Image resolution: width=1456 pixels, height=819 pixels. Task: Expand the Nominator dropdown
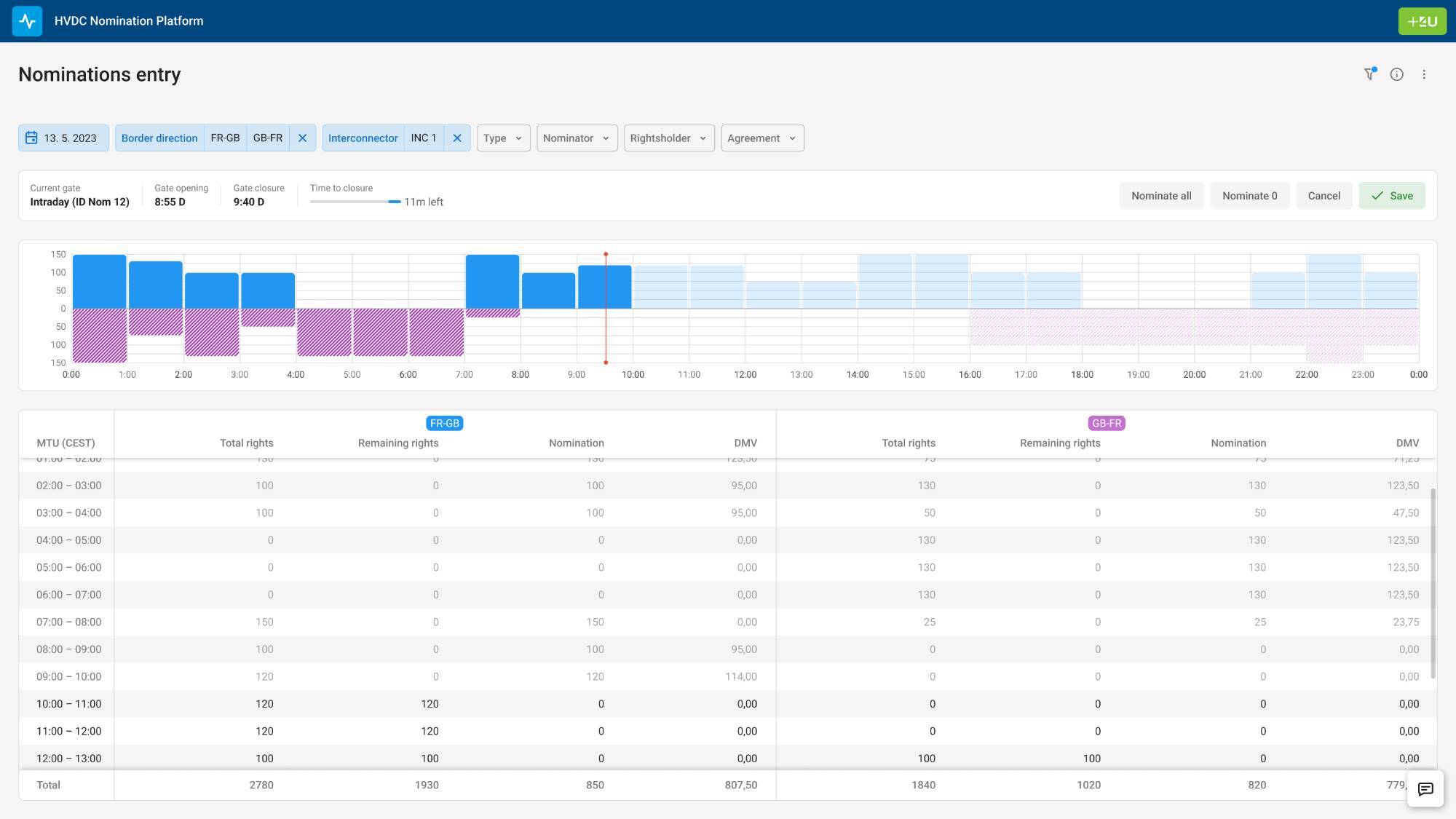pyautogui.click(x=577, y=138)
